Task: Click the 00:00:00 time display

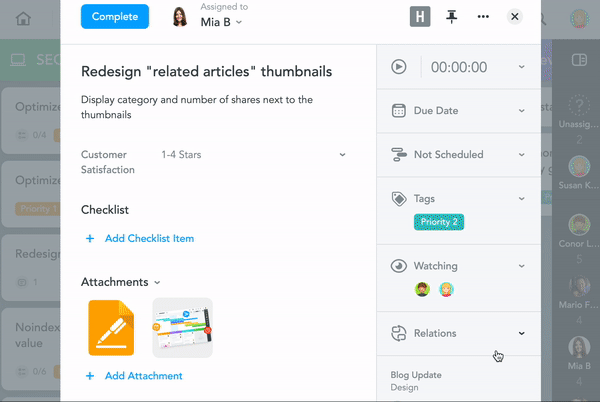Action: (x=459, y=67)
